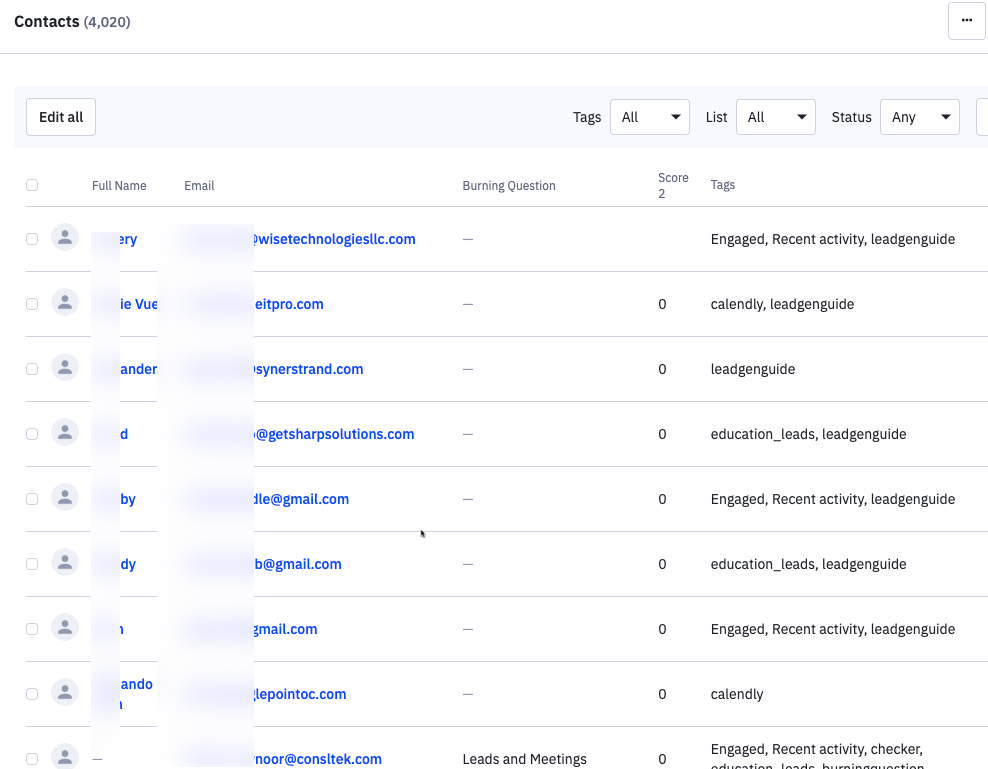This screenshot has height=769, width=988.
Task: Click tags cell of synerstrand.com row
Action: pyautogui.click(x=752, y=369)
